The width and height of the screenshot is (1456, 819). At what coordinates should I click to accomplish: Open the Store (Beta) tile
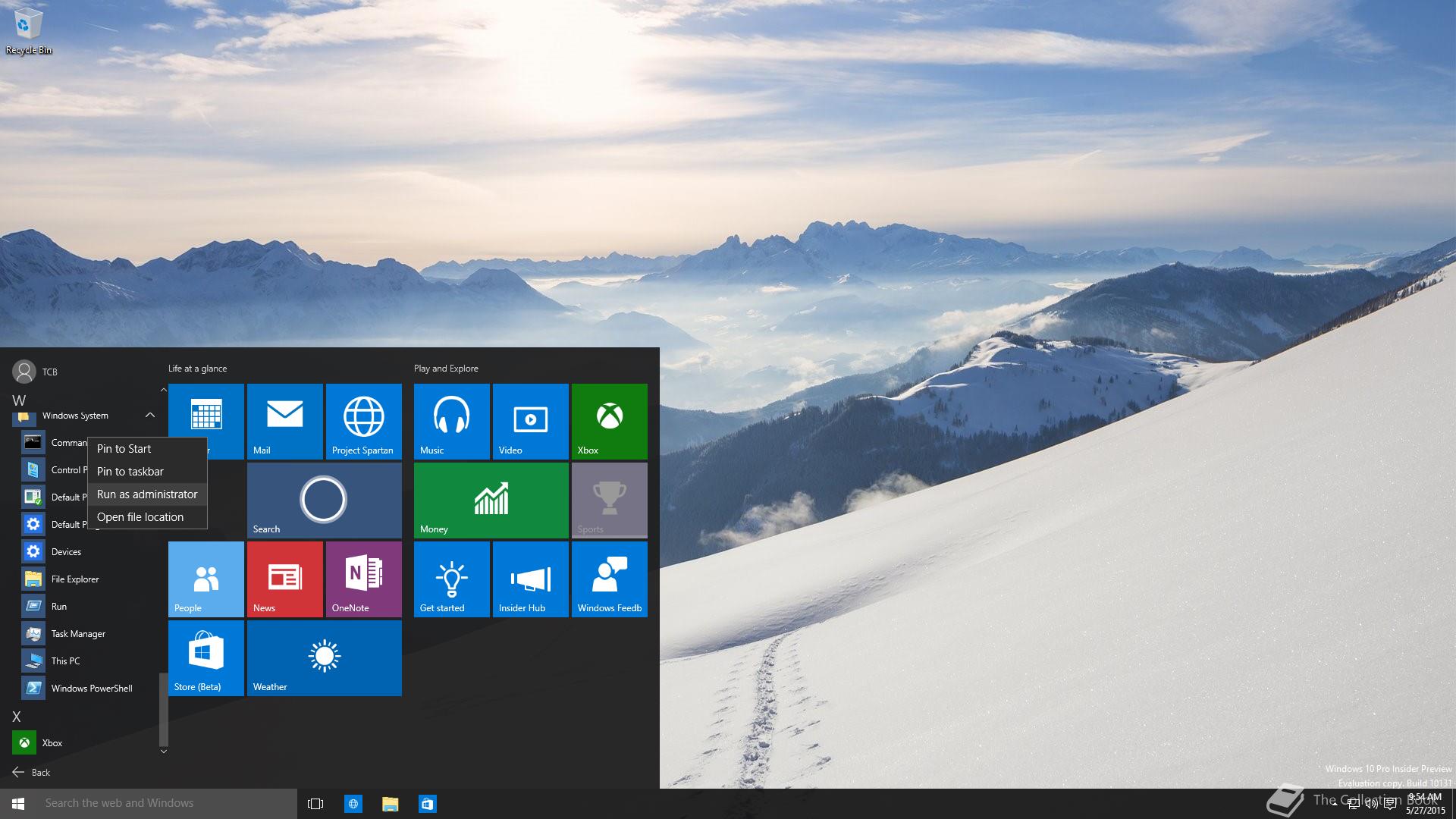click(206, 658)
